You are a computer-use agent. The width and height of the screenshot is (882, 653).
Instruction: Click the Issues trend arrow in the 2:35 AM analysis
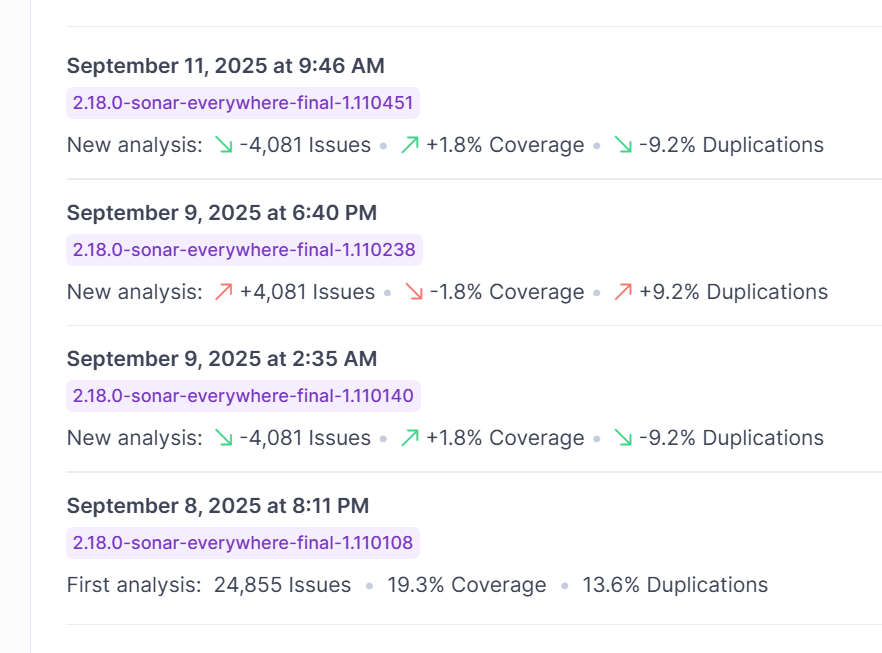pos(223,438)
